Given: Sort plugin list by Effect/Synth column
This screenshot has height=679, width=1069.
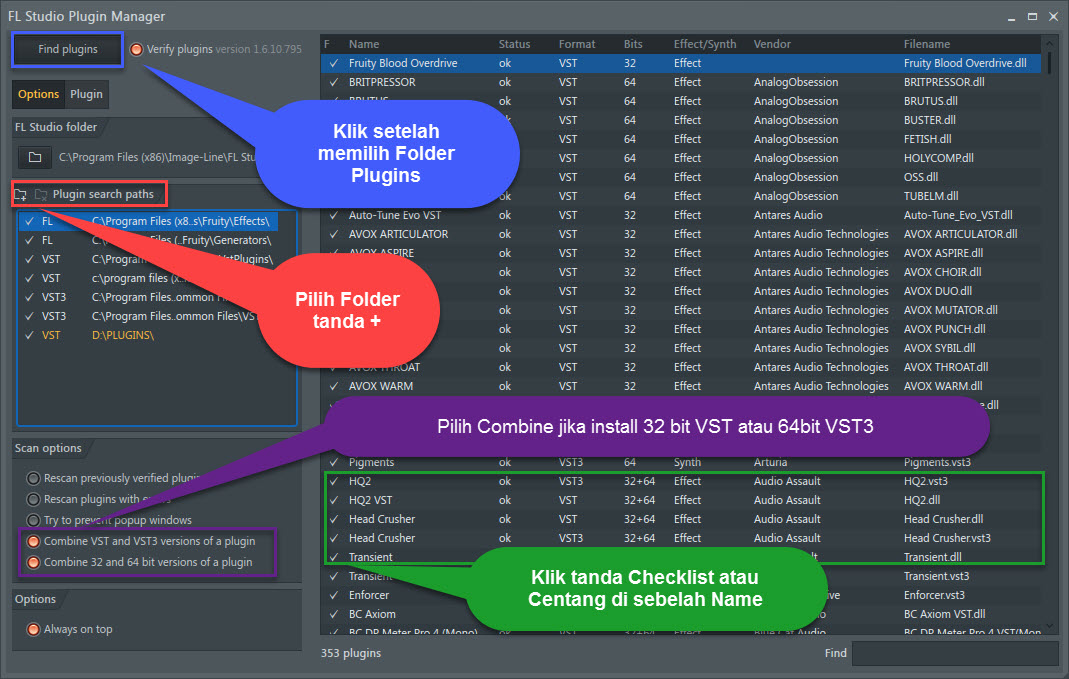Looking at the screenshot, I should (705, 44).
